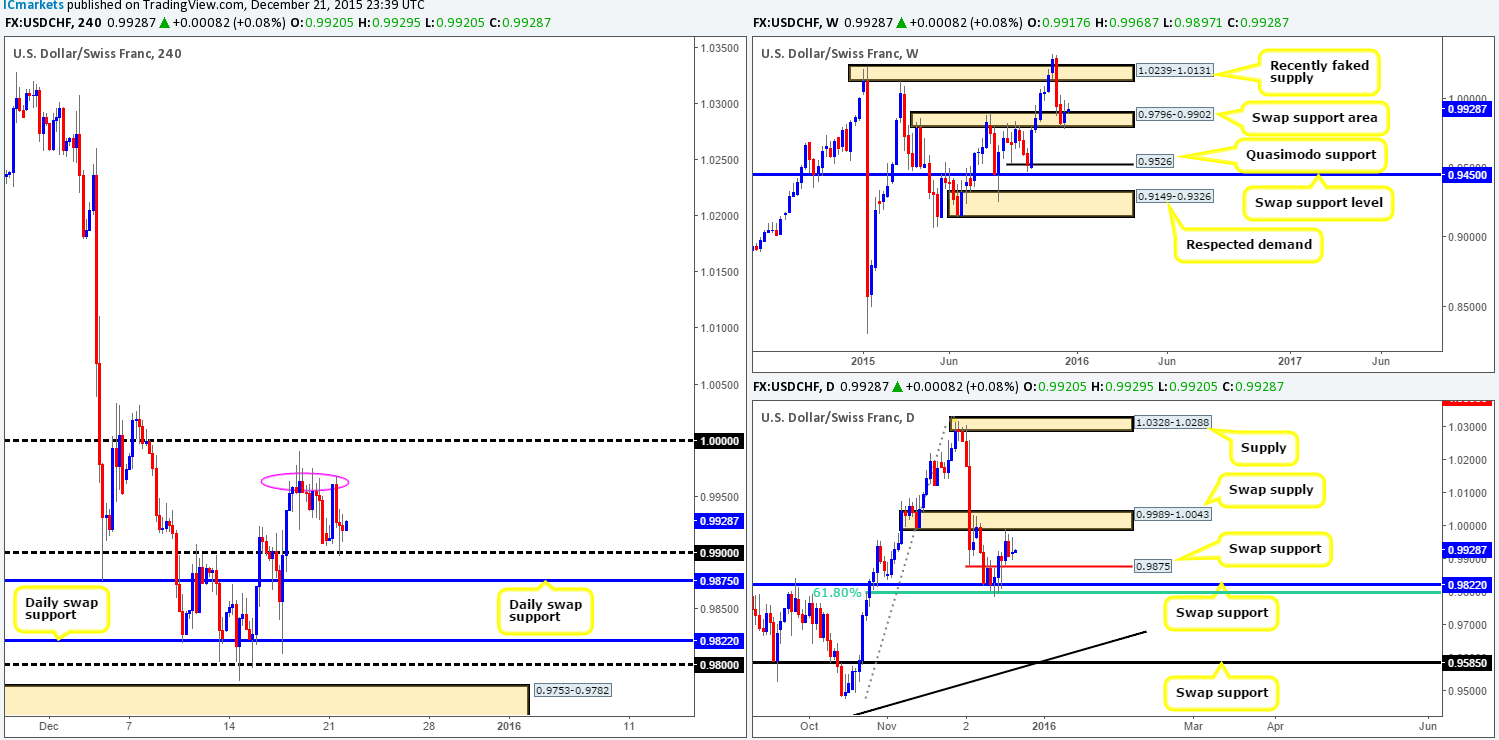Select the 1.0239-1.0131 zone label
This screenshot has height=740, width=1499.
(x=1176, y=72)
